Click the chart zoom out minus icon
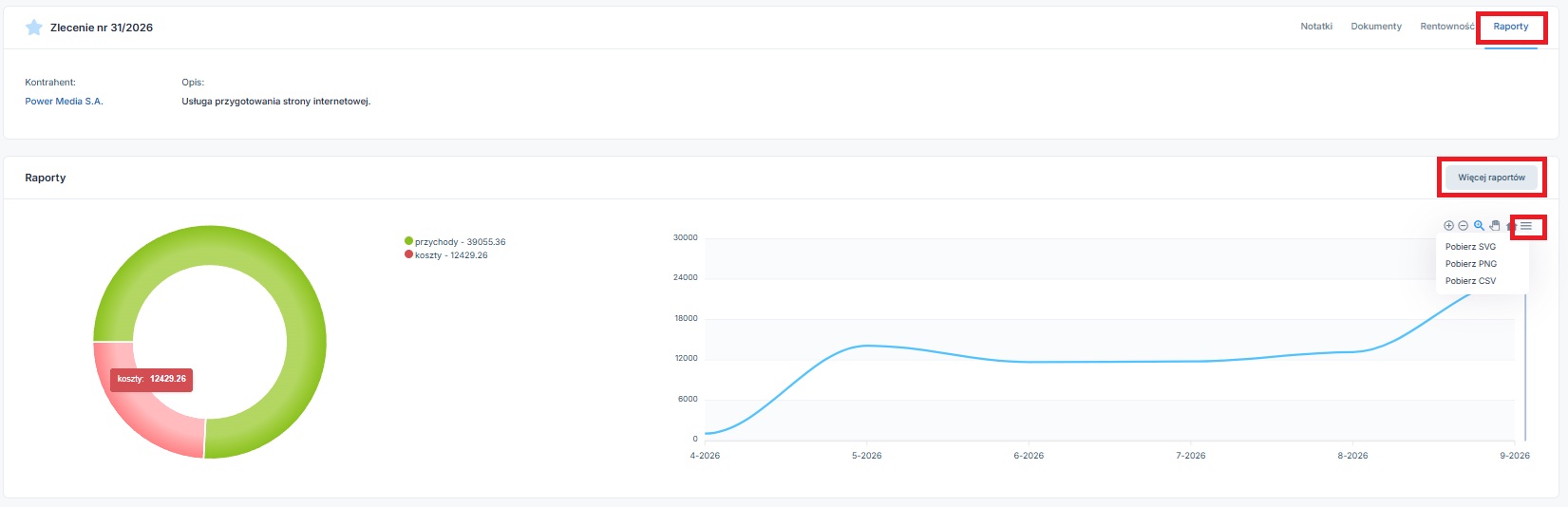 [1464, 226]
